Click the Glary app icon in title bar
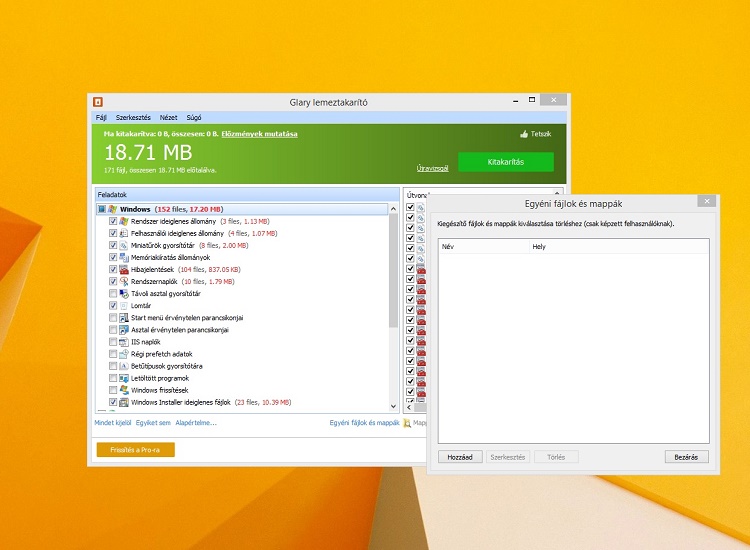The height and width of the screenshot is (550, 750). click(98, 102)
